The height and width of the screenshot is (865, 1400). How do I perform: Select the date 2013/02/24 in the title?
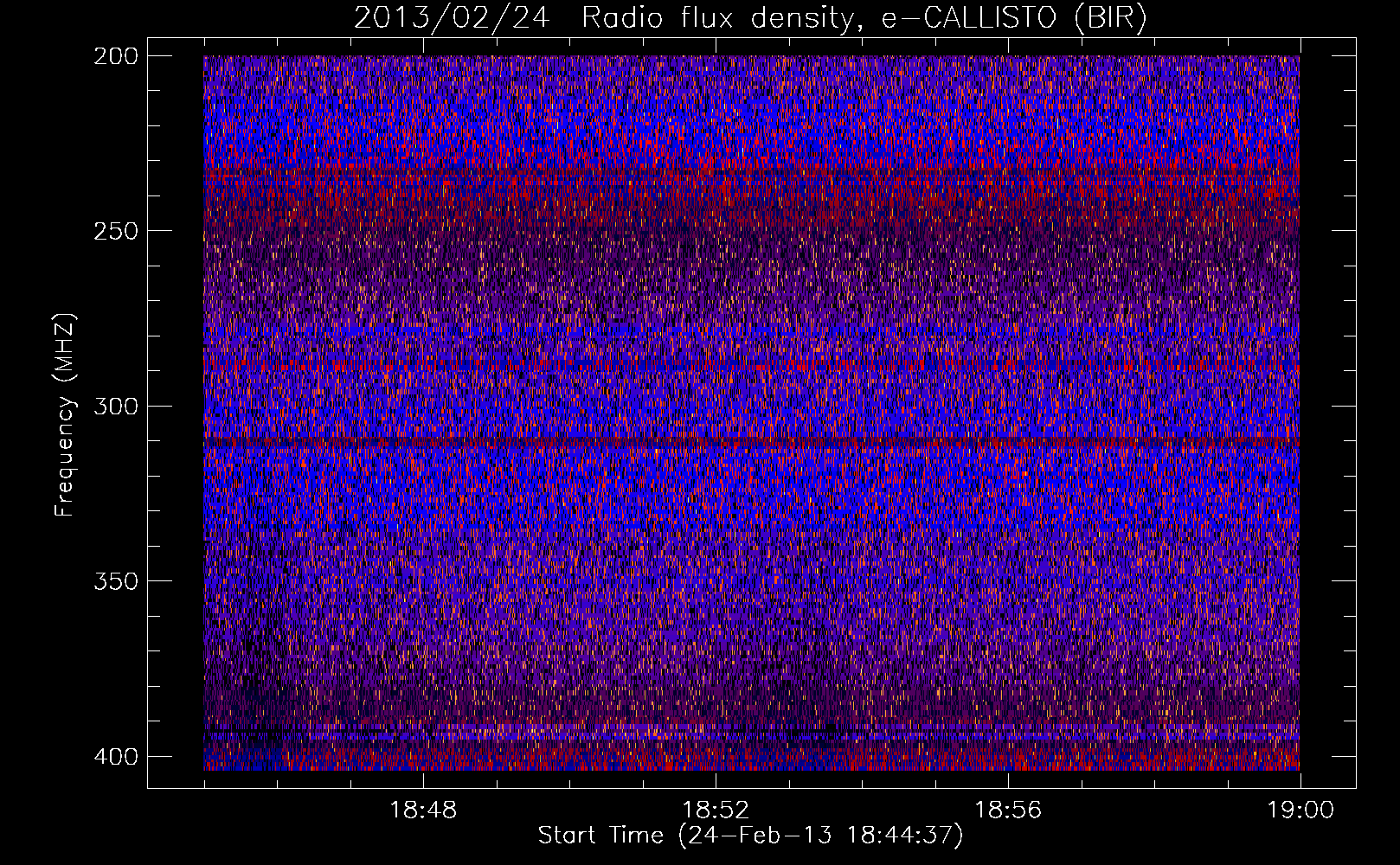tap(451, 17)
